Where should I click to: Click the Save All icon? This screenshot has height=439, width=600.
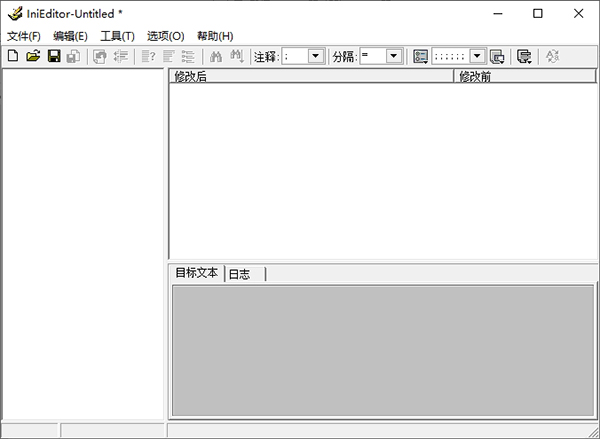pyautogui.click(x=73, y=57)
